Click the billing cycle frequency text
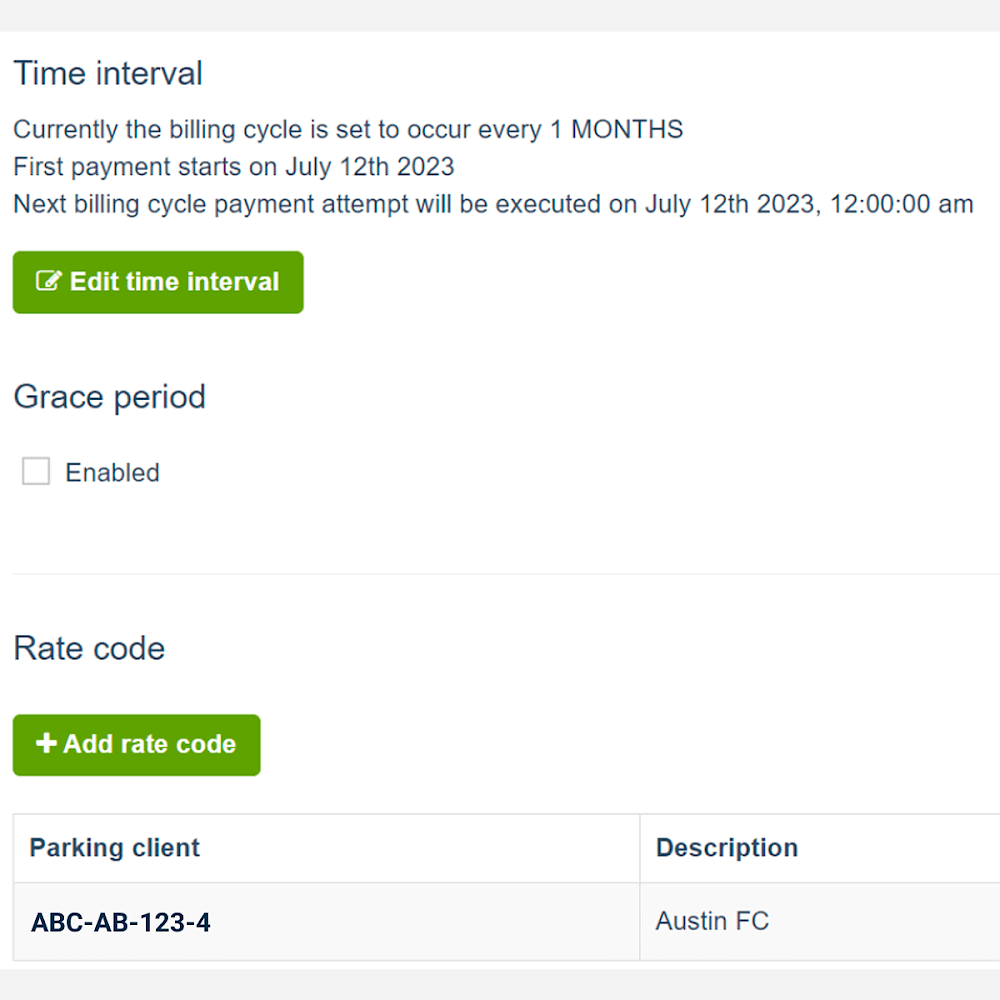This screenshot has width=1000, height=1000. coord(347,129)
